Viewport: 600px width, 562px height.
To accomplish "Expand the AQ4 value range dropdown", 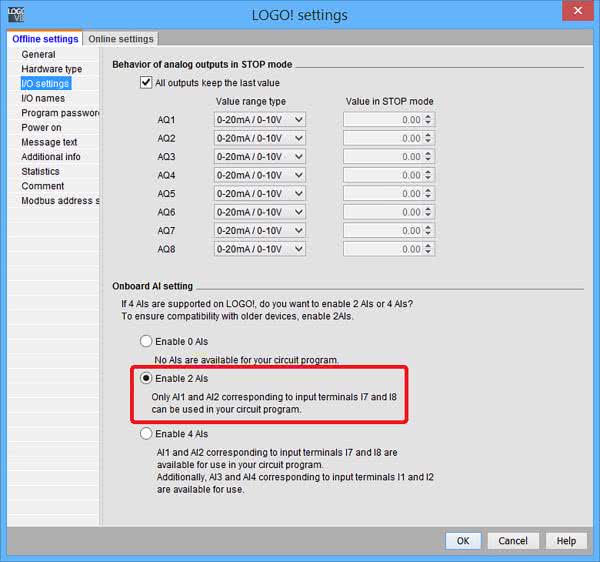I will [x=259, y=175].
